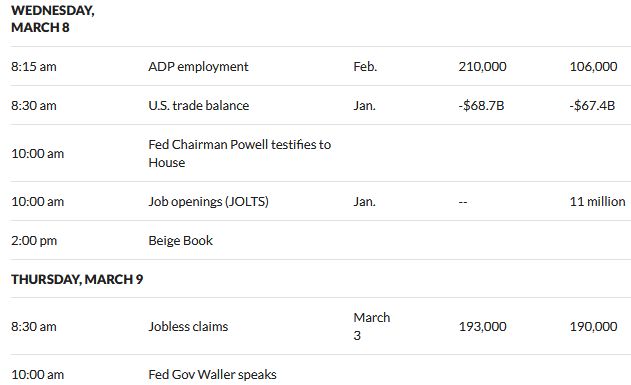Screen dimensions: 631x385
Task: Click the 190,000 jobless claims value
Action: click(x=593, y=326)
